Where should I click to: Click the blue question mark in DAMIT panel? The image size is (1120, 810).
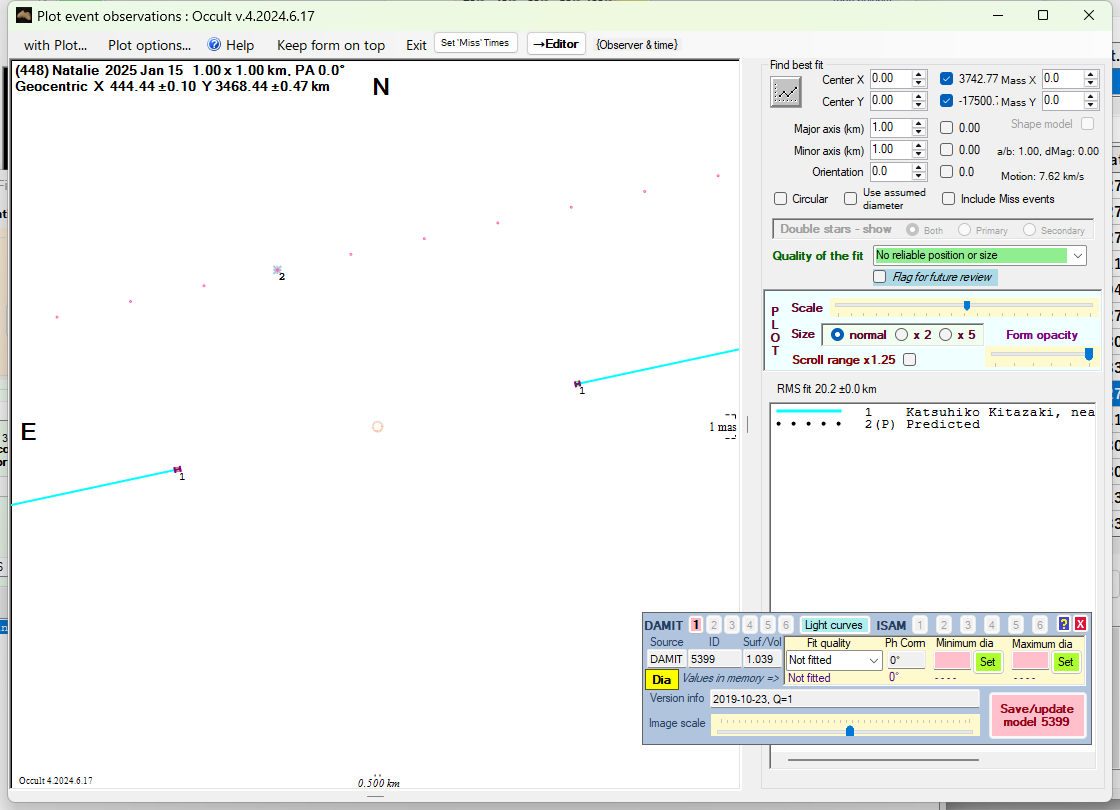pyautogui.click(x=1064, y=624)
